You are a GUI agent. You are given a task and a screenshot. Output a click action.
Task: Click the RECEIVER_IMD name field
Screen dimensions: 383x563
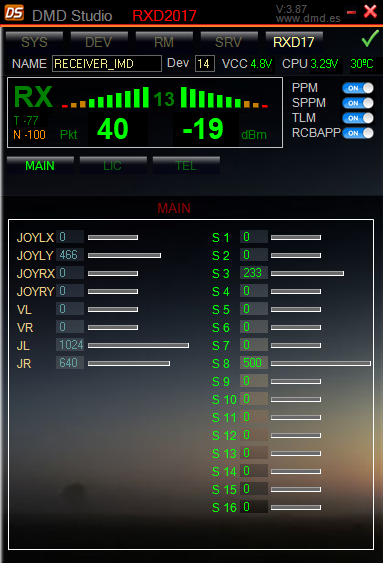(107, 64)
